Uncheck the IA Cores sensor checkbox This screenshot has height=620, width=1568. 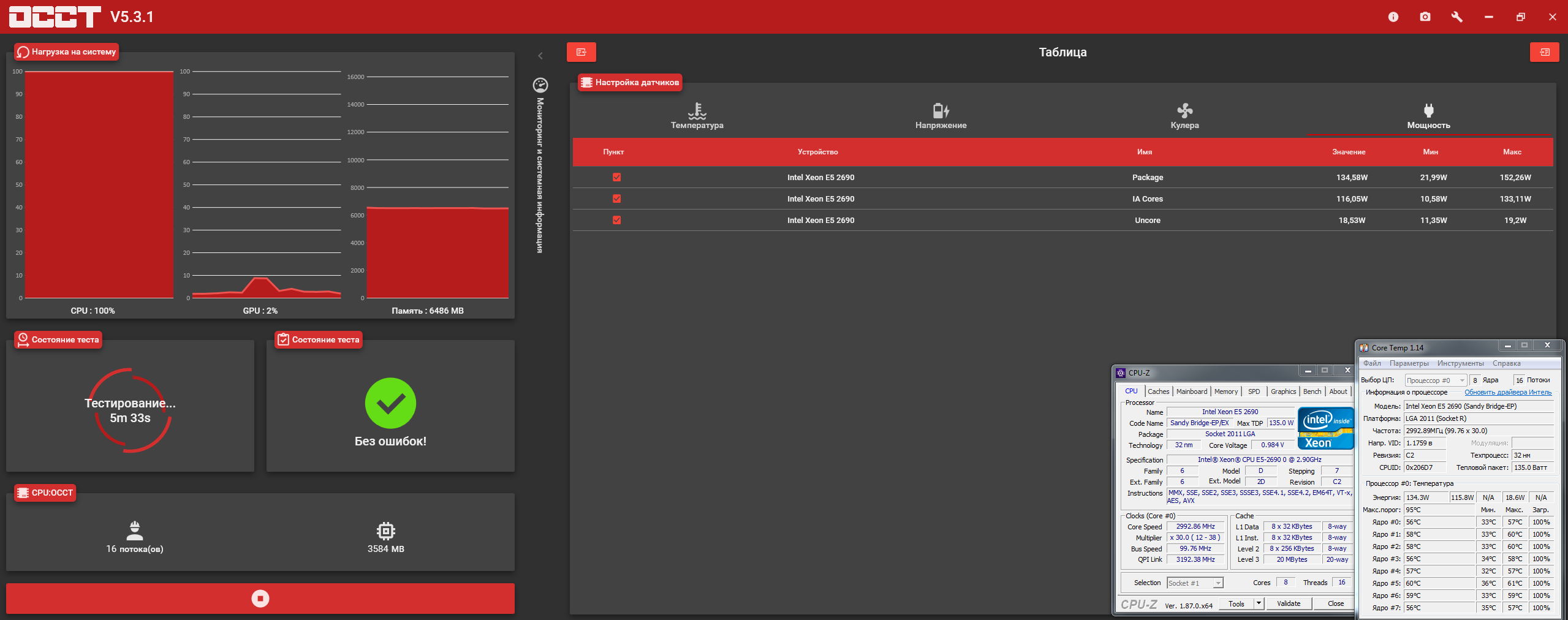pos(617,198)
